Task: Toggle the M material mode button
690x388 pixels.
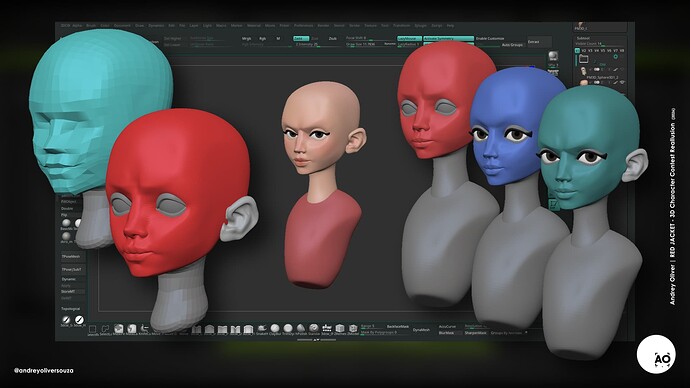Action: pos(278,38)
